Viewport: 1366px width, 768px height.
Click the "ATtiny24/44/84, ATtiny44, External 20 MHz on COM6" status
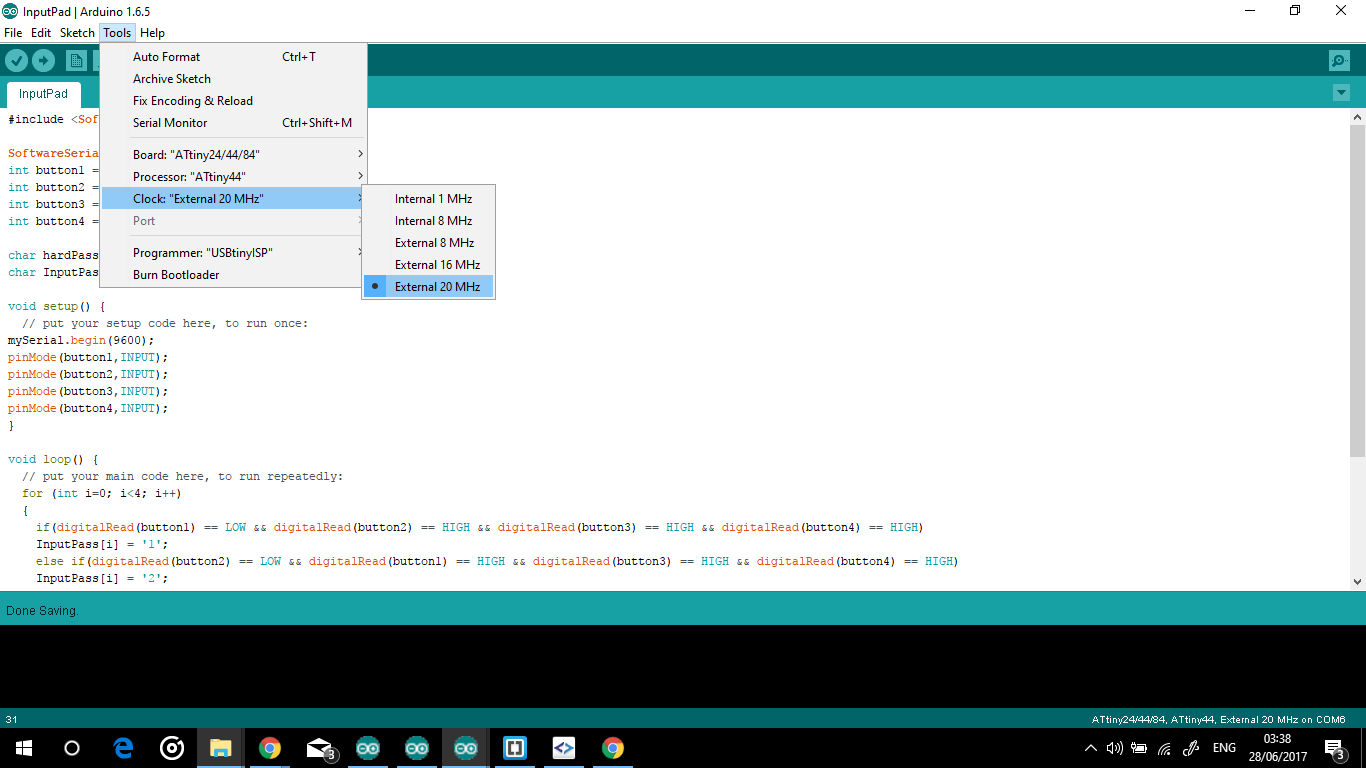(x=1218, y=719)
